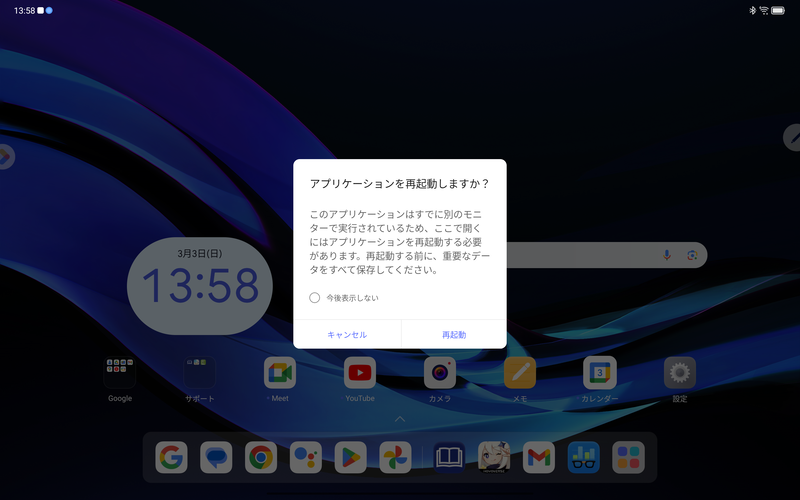Open the メモ app
Screen dimensions: 800x500
coord(520,373)
